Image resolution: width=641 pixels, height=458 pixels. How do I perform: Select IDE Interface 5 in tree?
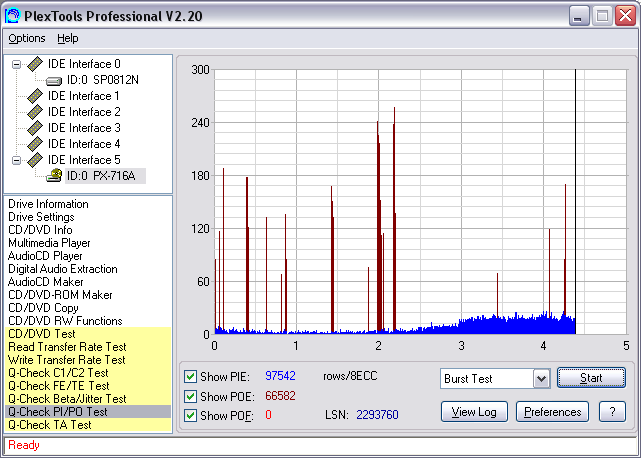(x=84, y=160)
